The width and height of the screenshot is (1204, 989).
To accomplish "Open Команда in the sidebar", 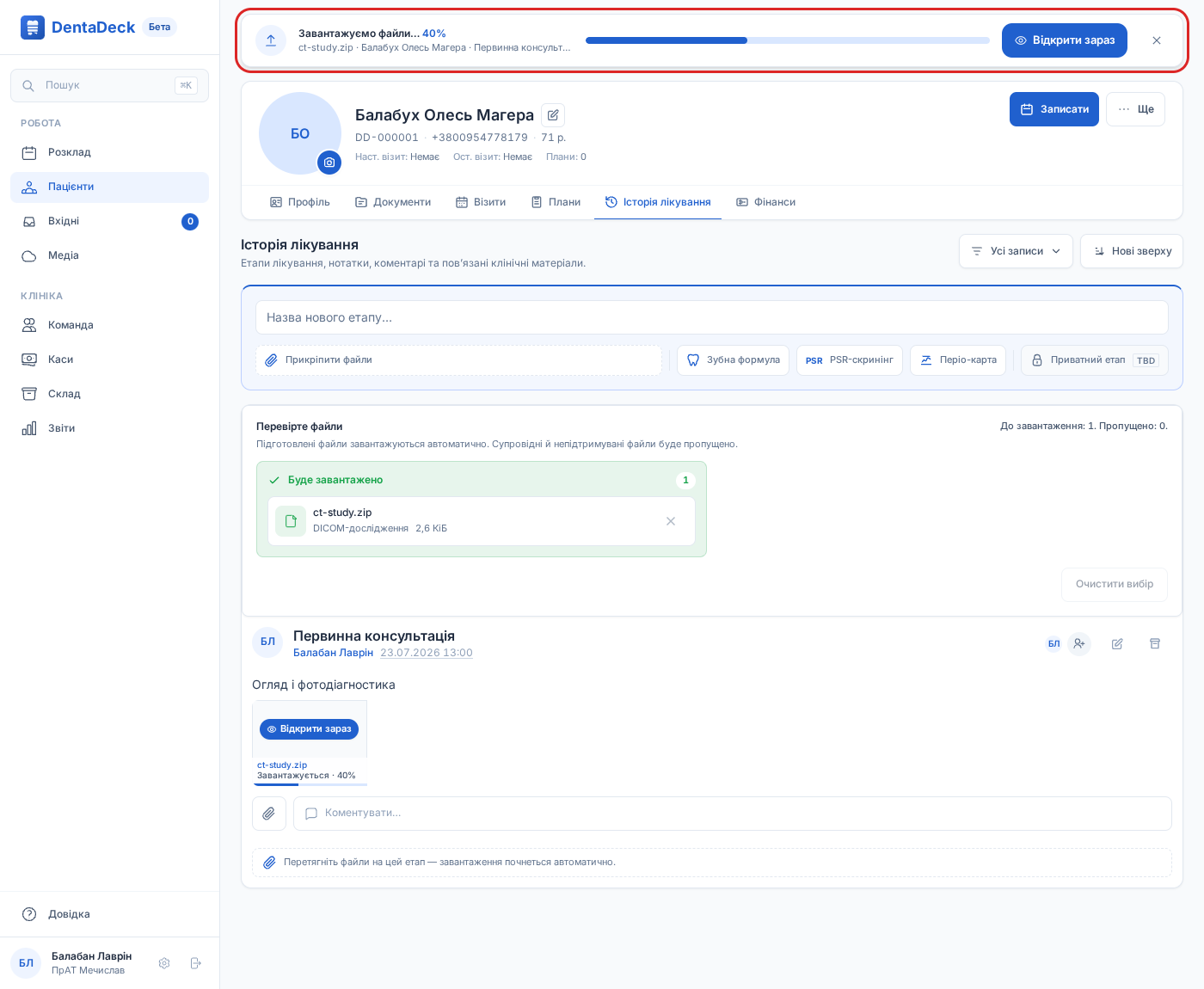I will [x=110, y=325].
